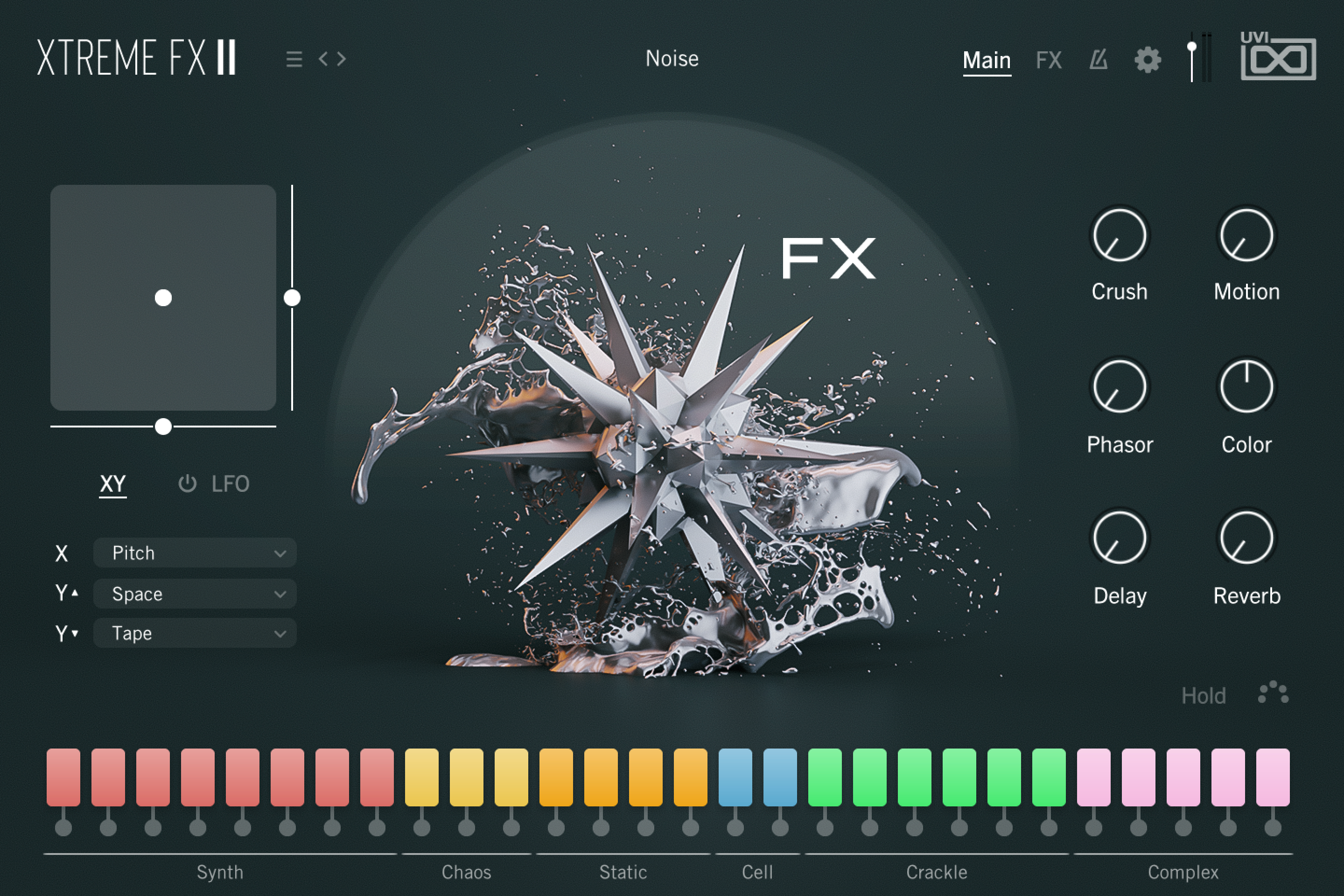Image resolution: width=1344 pixels, height=896 pixels.
Task: Open the settings gear page
Action: (x=1148, y=59)
